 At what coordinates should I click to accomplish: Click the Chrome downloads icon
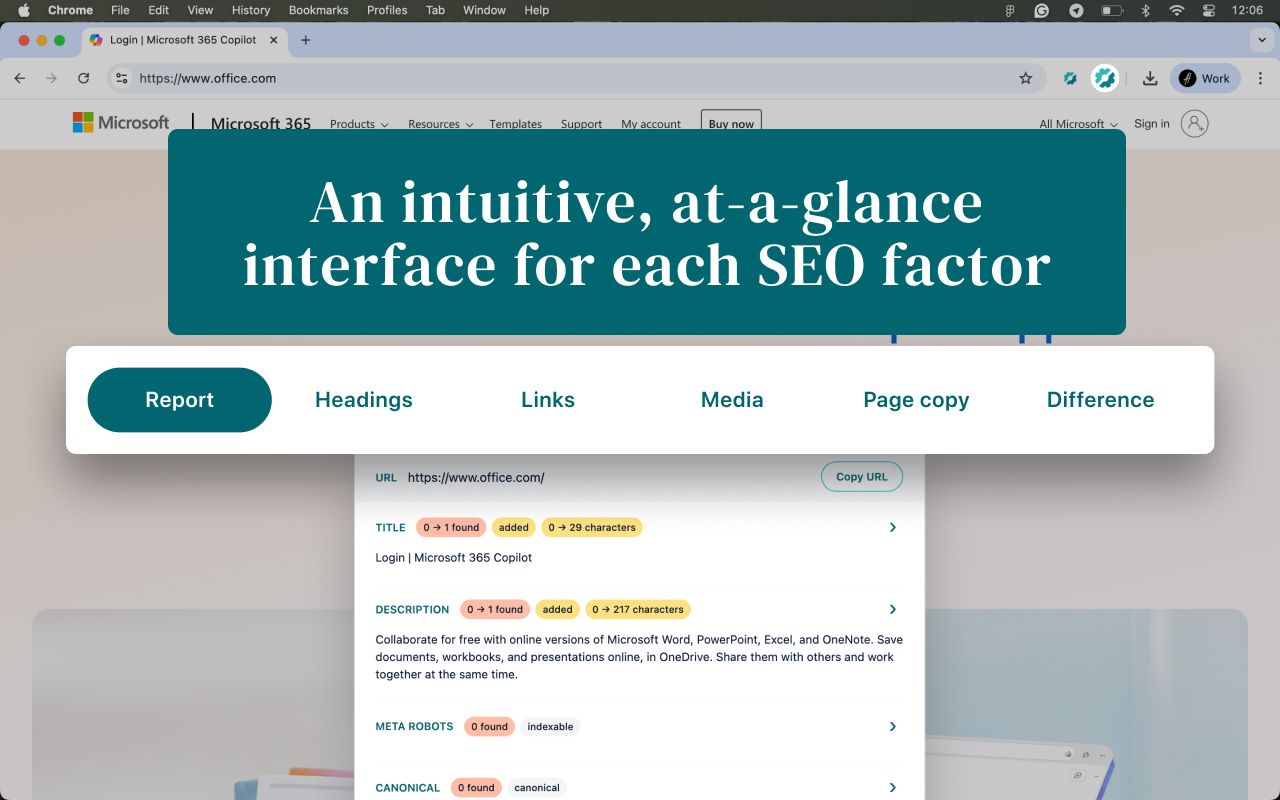tap(1150, 78)
